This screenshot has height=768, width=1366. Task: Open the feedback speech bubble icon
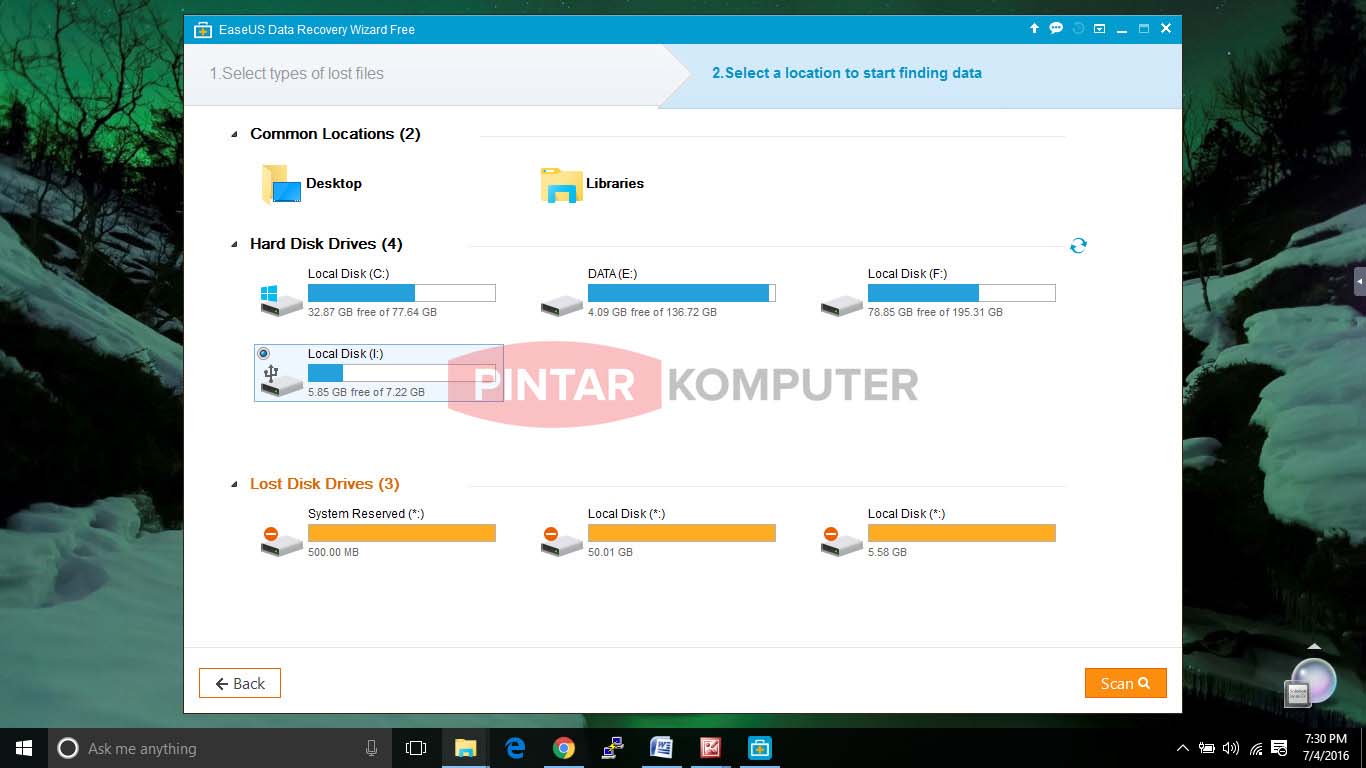click(x=1056, y=29)
